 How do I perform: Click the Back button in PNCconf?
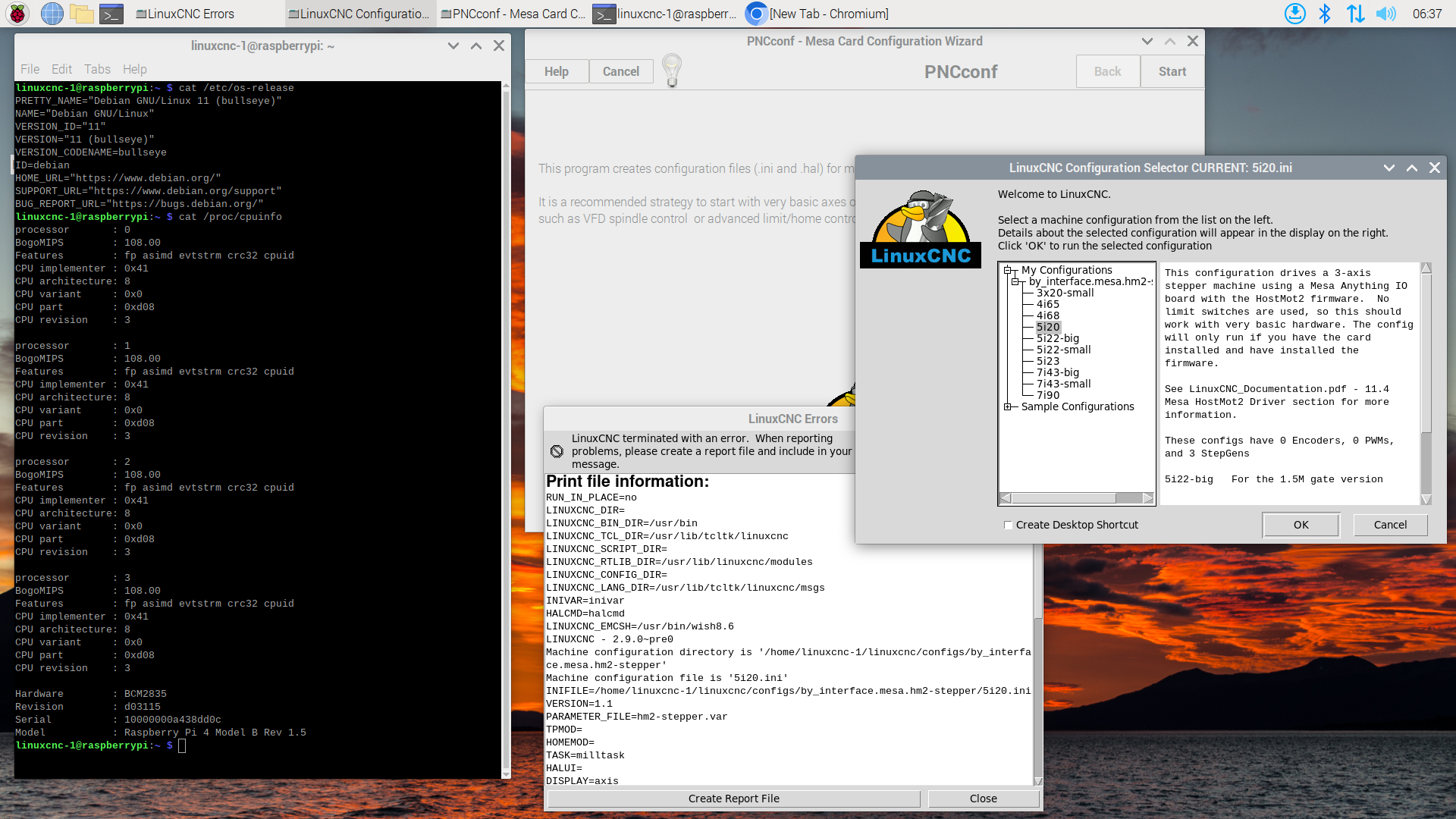[x=1108, y=71]
